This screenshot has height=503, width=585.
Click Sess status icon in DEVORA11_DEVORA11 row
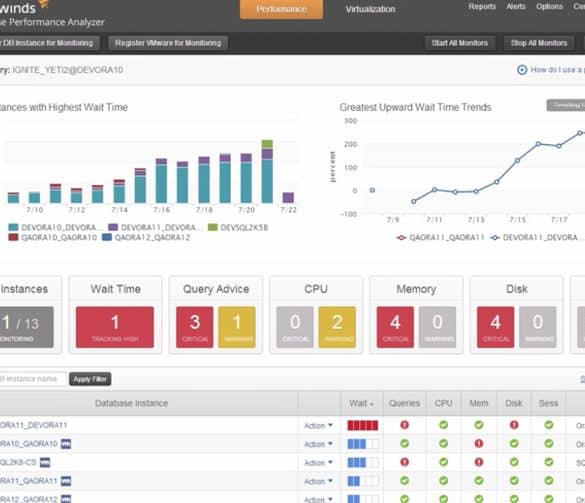(x=549, y=425)
